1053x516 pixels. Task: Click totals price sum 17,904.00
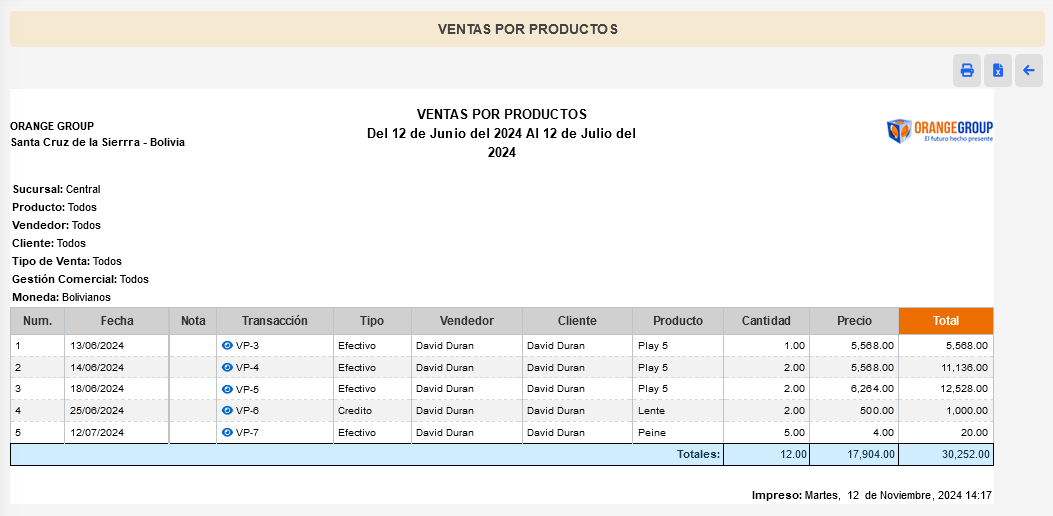870,454
